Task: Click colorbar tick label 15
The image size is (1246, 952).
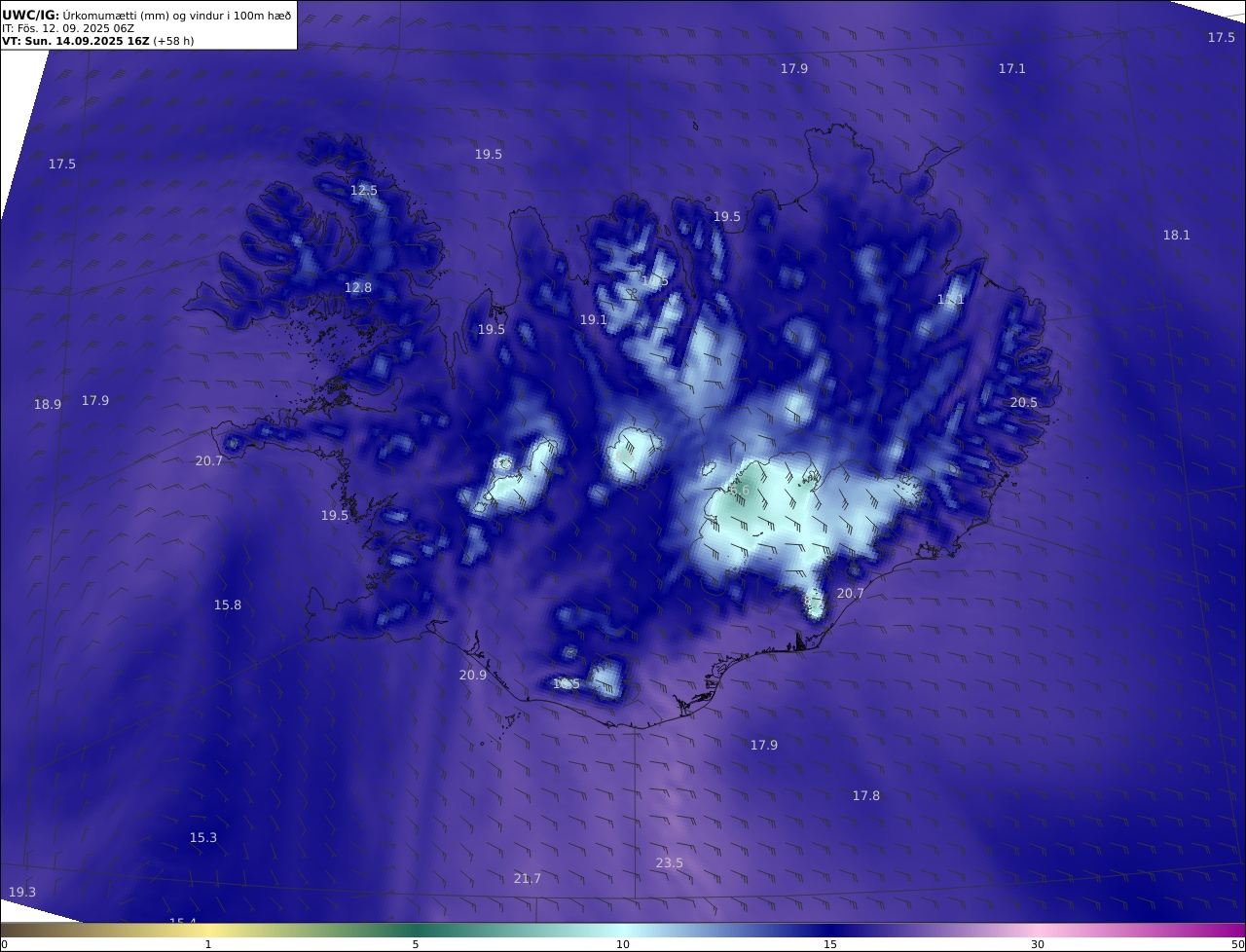Action: click(830, 944)
